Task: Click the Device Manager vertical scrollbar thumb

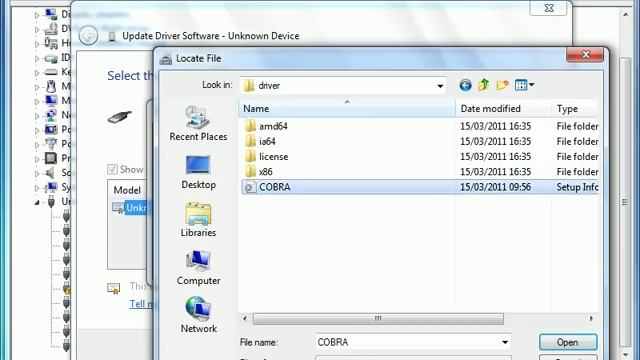Action: [625, 202]
